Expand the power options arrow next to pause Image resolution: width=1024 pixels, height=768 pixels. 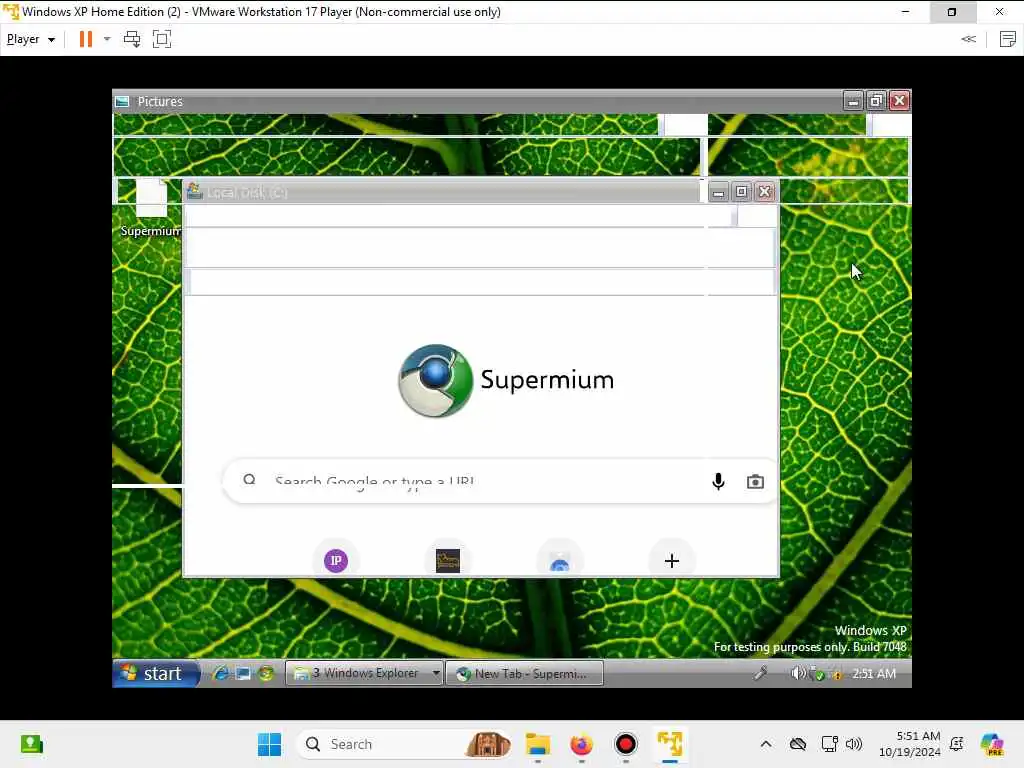(107, 39)
